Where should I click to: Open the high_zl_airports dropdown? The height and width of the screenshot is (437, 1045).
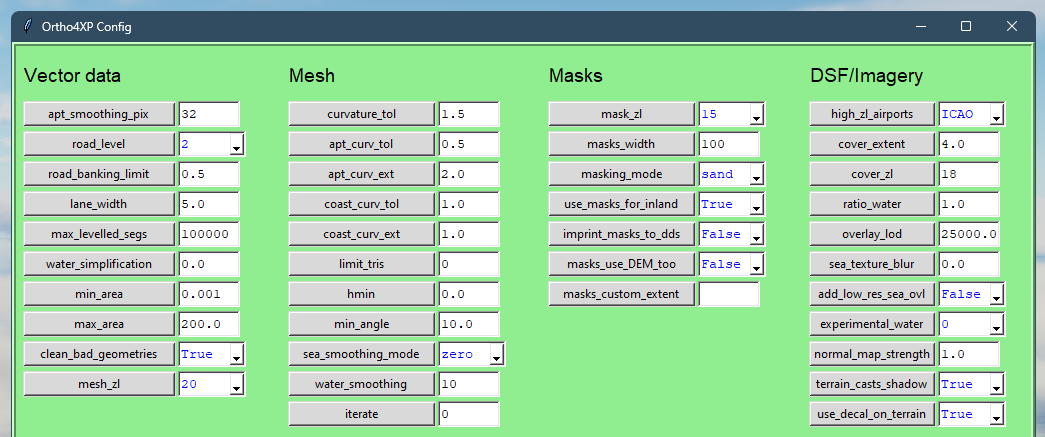[996, 115]
